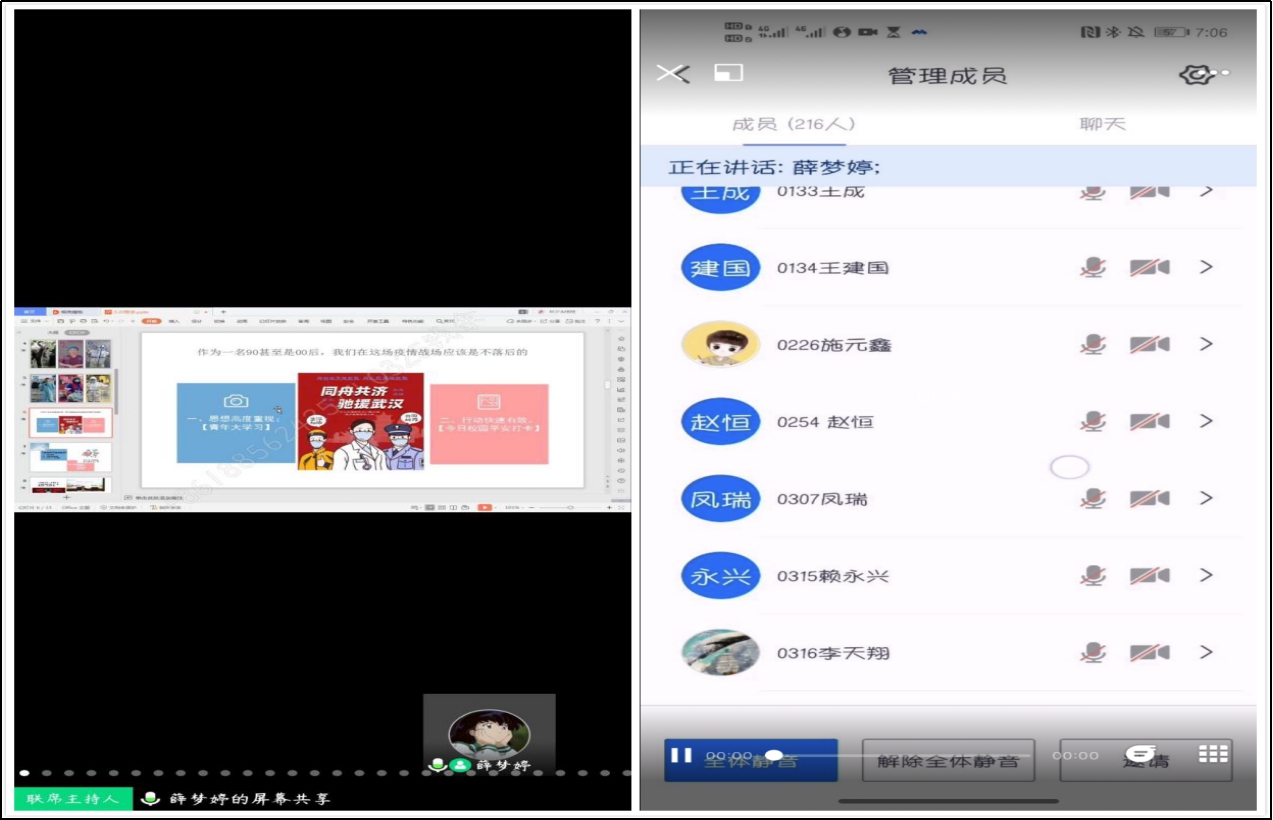1273x820 pixels.
Task: Expand member details for 0315赖永兴
Action: (1207, 575)
